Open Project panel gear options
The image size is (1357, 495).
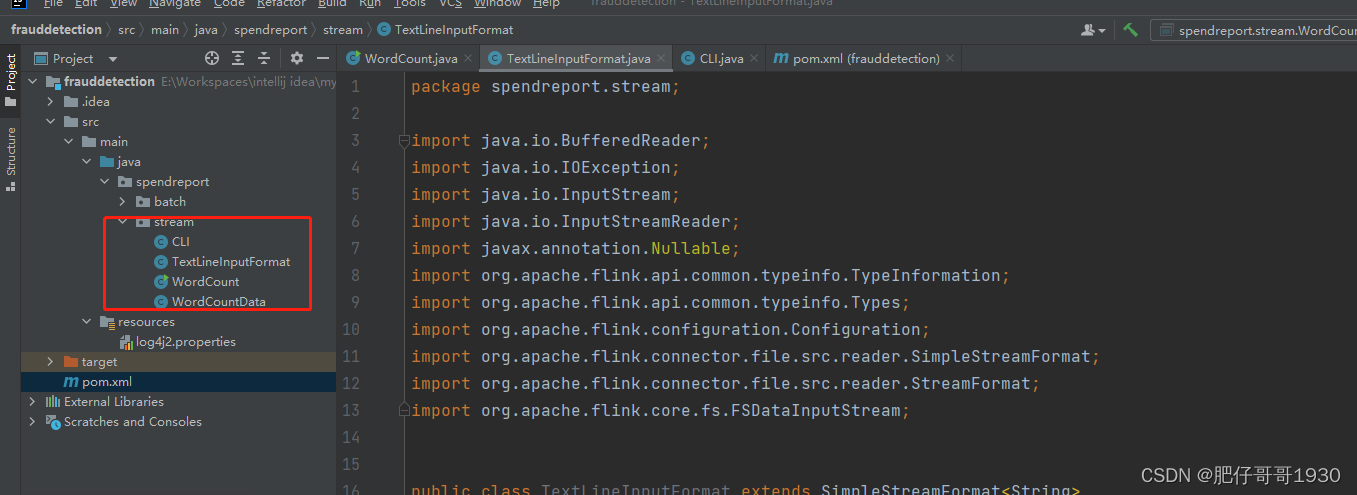(x=297, y=59)
